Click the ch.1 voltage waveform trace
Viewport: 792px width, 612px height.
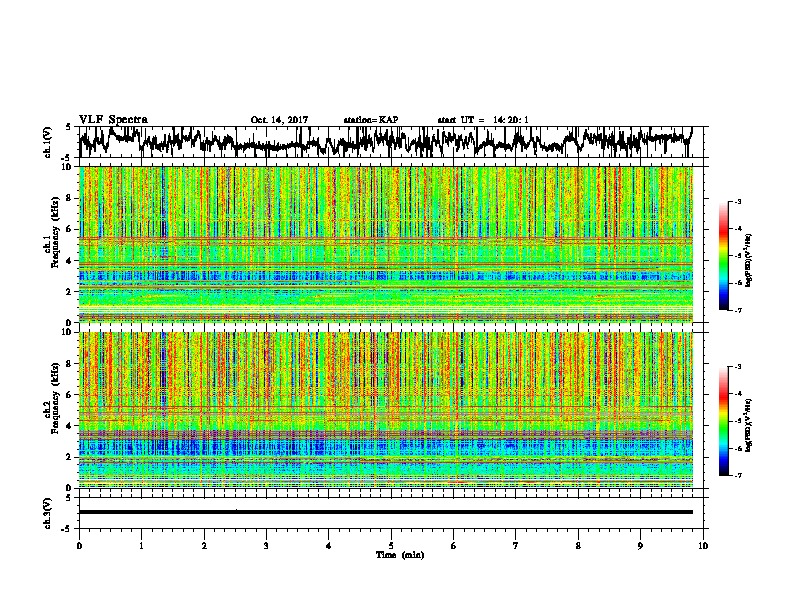[386, 142]
